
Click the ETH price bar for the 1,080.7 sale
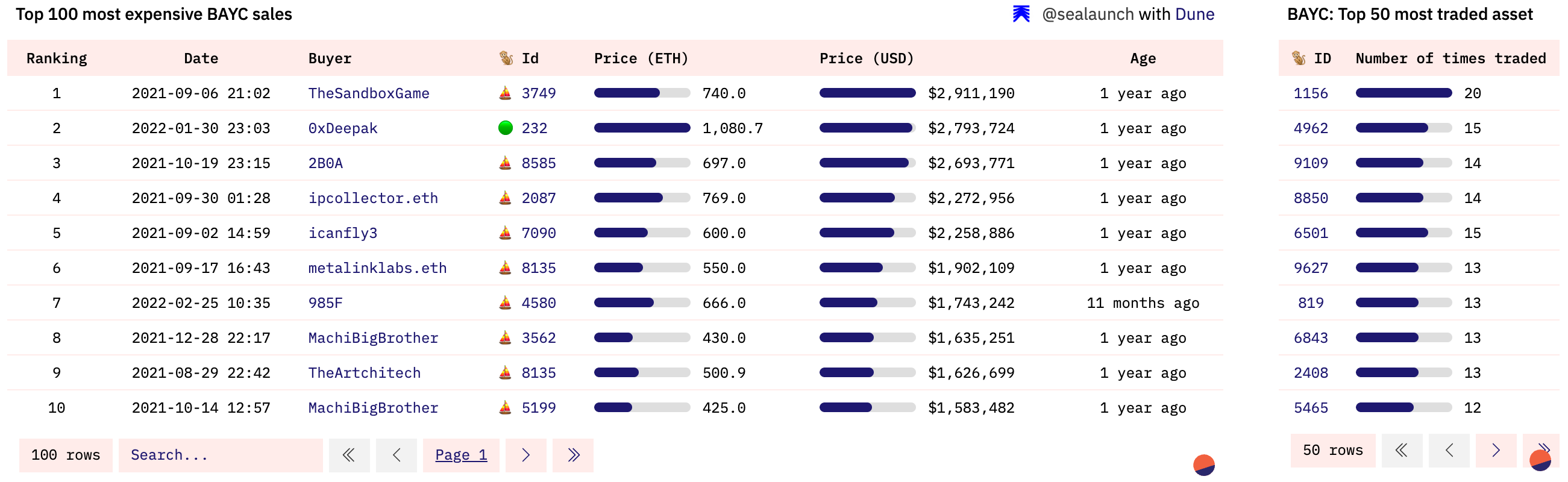tap(642, 128)
